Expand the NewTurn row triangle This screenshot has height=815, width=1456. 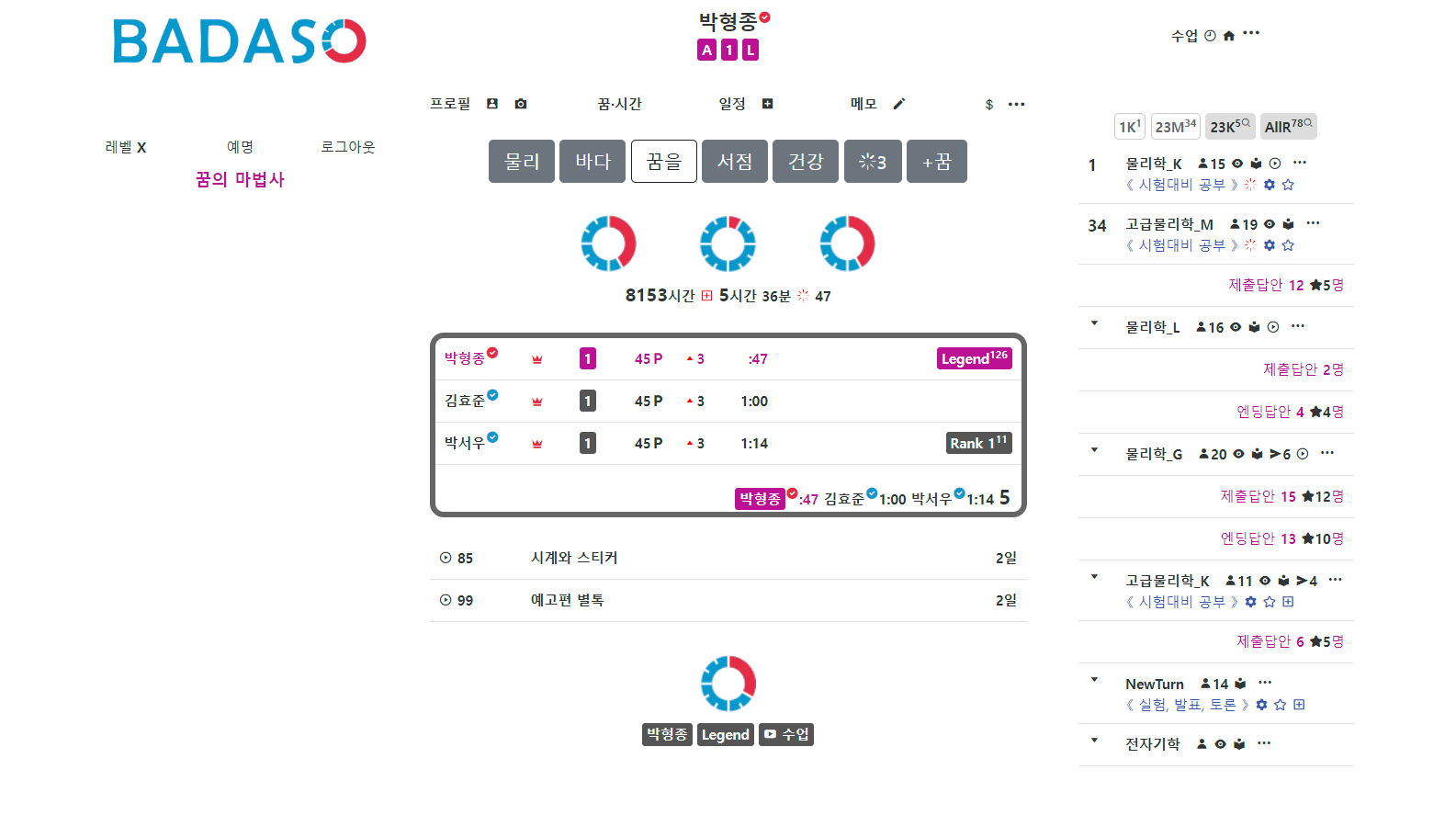coord(1094,680)
